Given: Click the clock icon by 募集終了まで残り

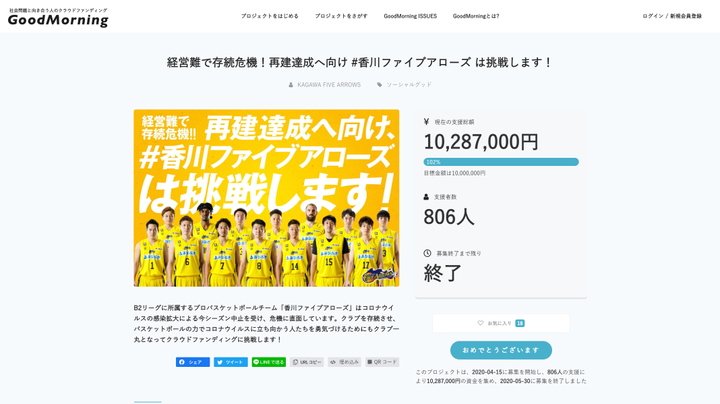Looking at the screenshot, I should (x=427, y=253).
